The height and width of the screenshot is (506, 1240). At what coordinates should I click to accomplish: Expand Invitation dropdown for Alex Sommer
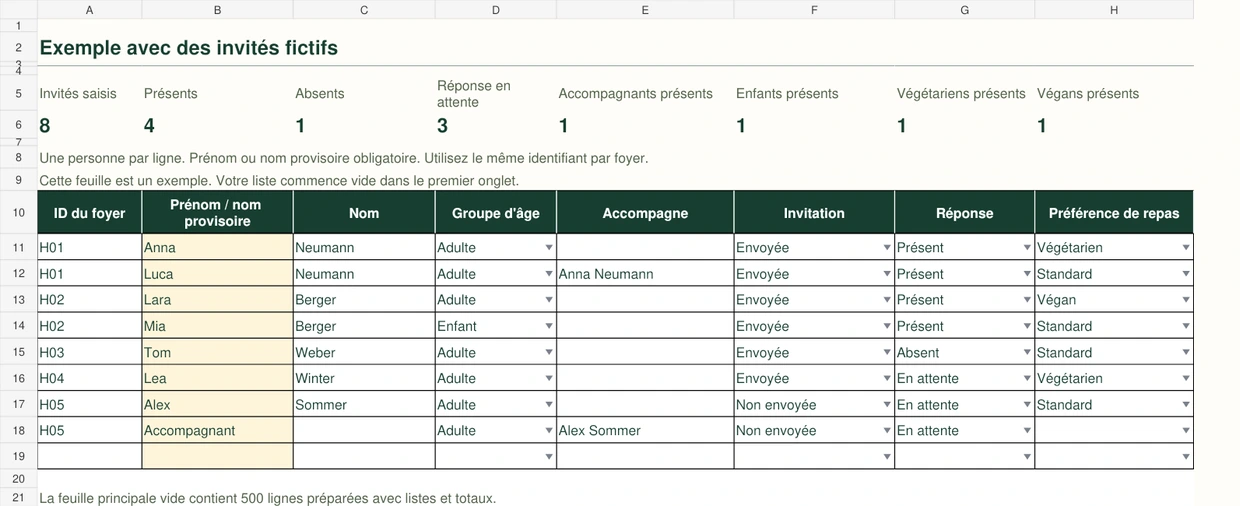[887, 405]
